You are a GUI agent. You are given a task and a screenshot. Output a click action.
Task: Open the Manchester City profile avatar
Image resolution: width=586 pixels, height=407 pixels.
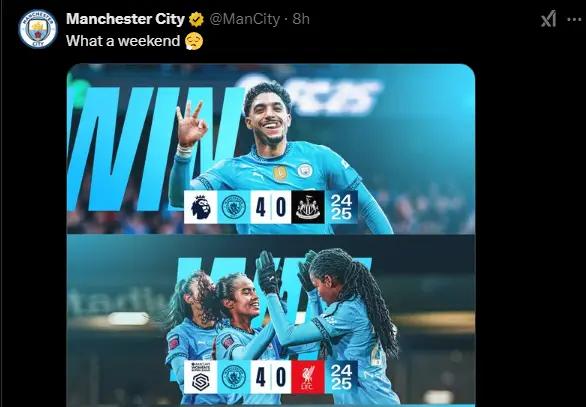tap(38, 29)
